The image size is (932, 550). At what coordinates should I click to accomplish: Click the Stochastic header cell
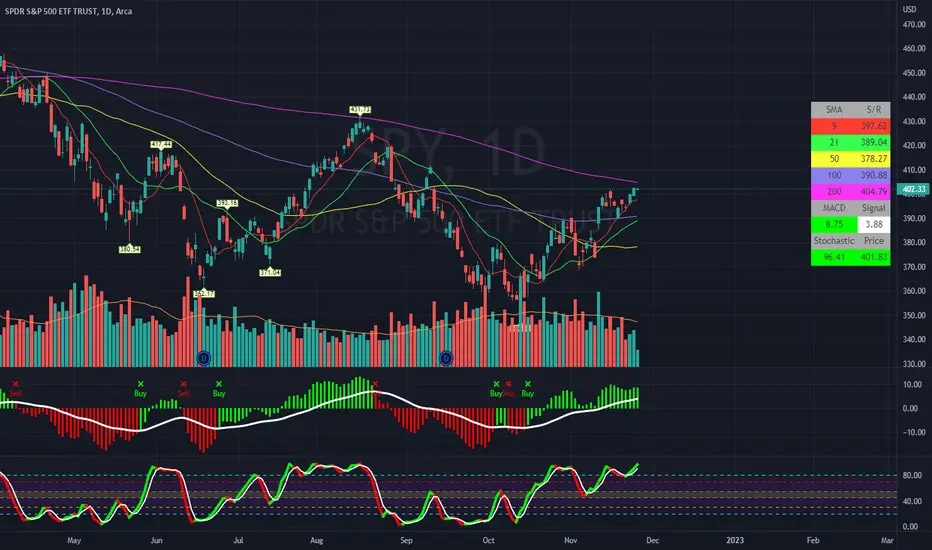(834, 241)
